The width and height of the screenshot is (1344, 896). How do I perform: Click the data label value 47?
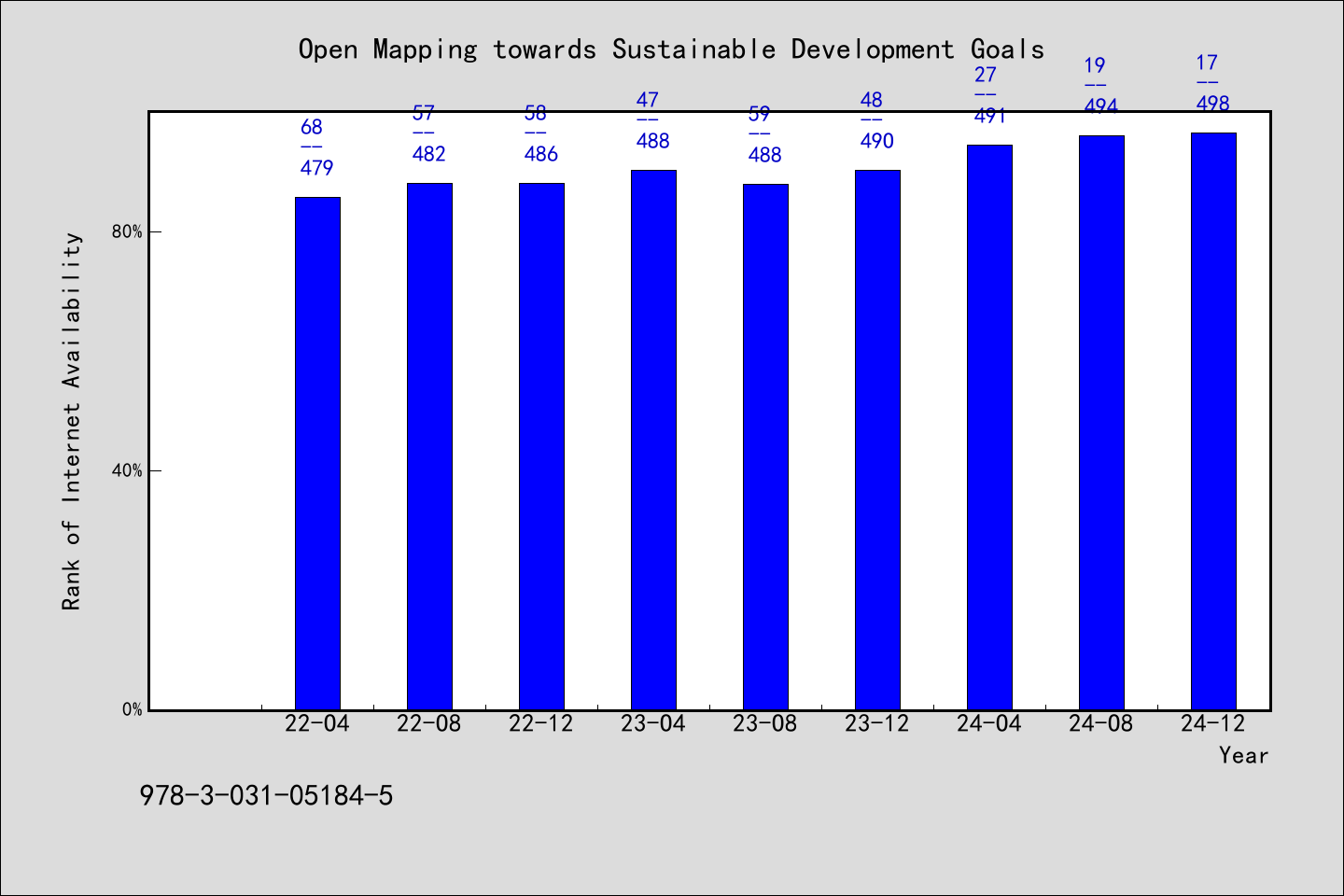[648, 100]
